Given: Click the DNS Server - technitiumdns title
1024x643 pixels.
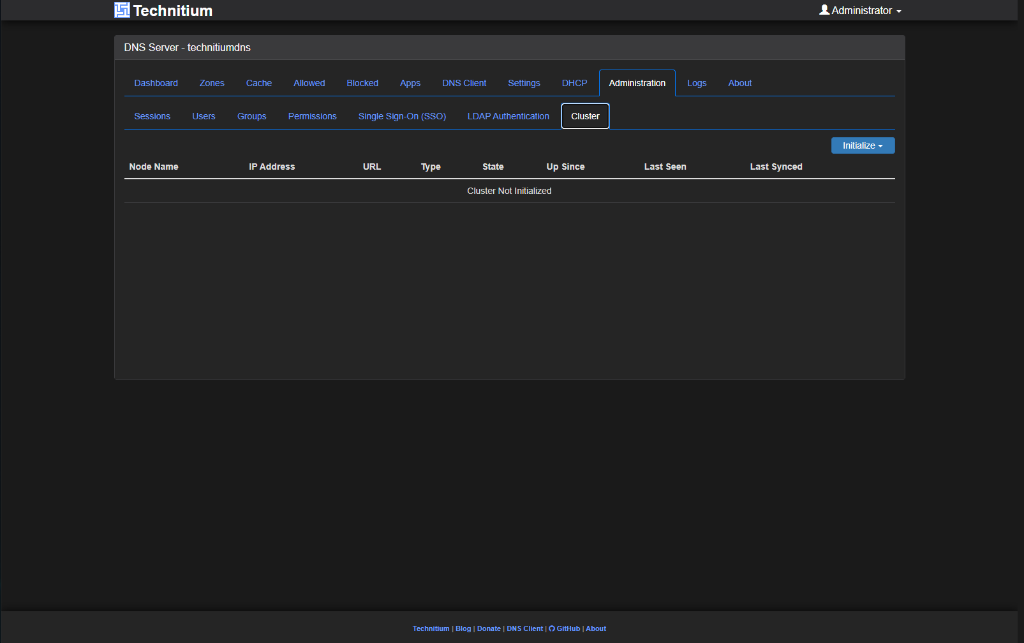Looking at the screenshot, I should pyautogui.click(x=187, y=48).
